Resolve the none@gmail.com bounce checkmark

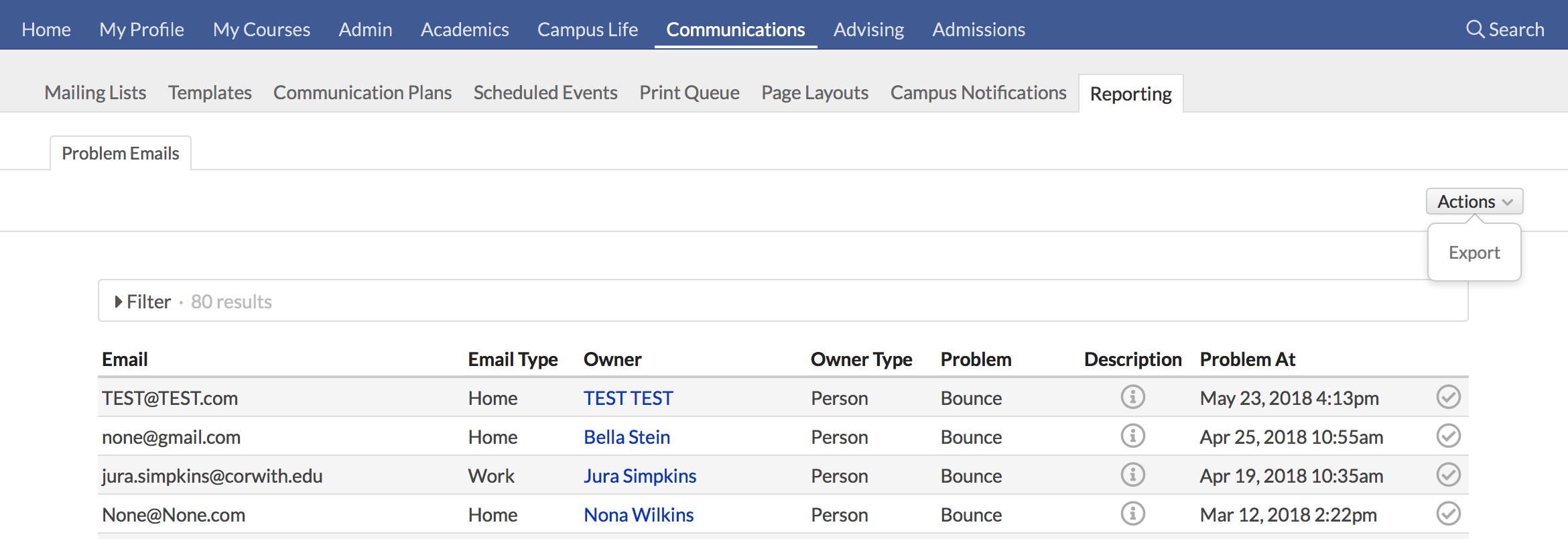pos(1448,436)
